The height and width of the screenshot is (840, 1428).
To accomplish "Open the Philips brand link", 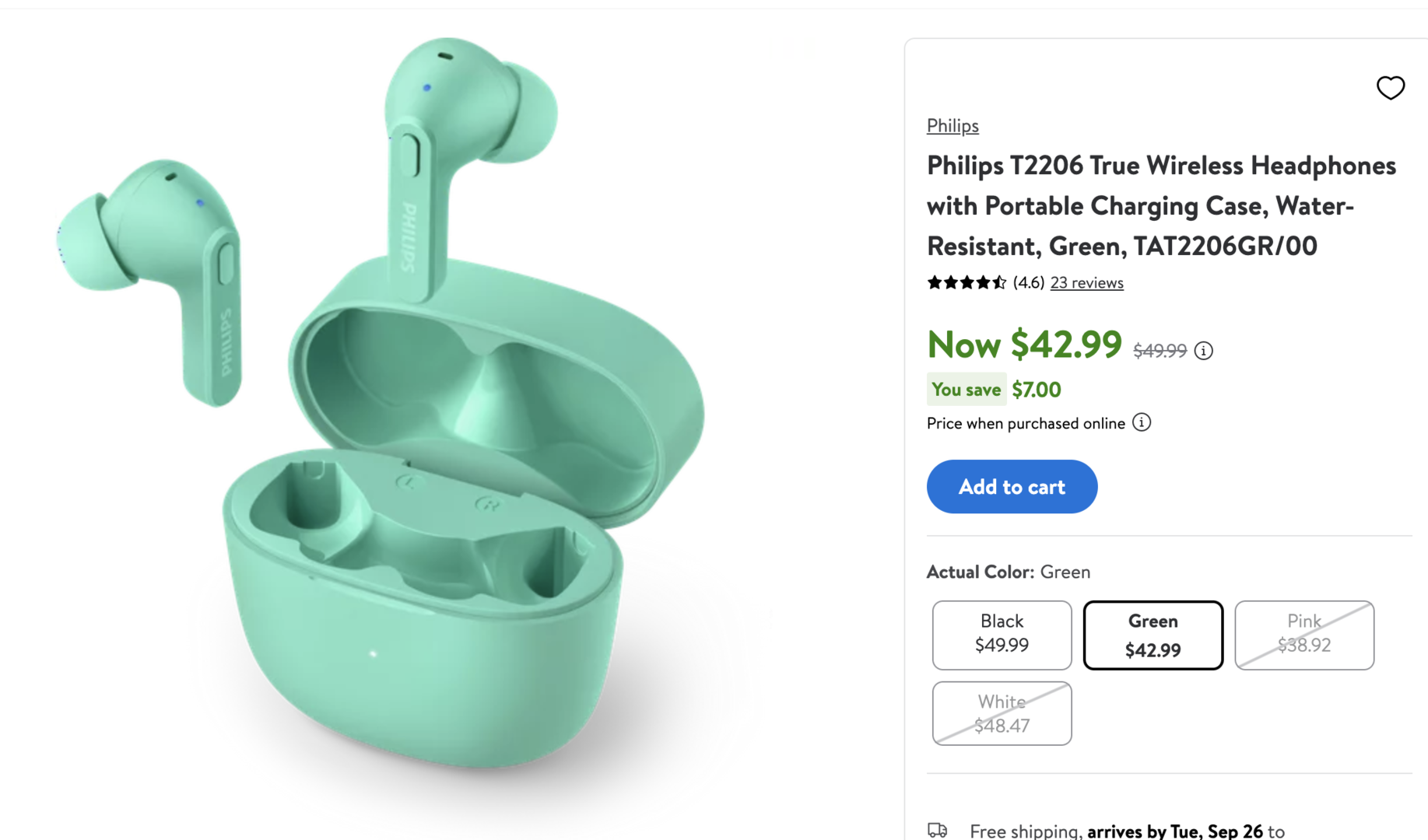I will point(953,125).
